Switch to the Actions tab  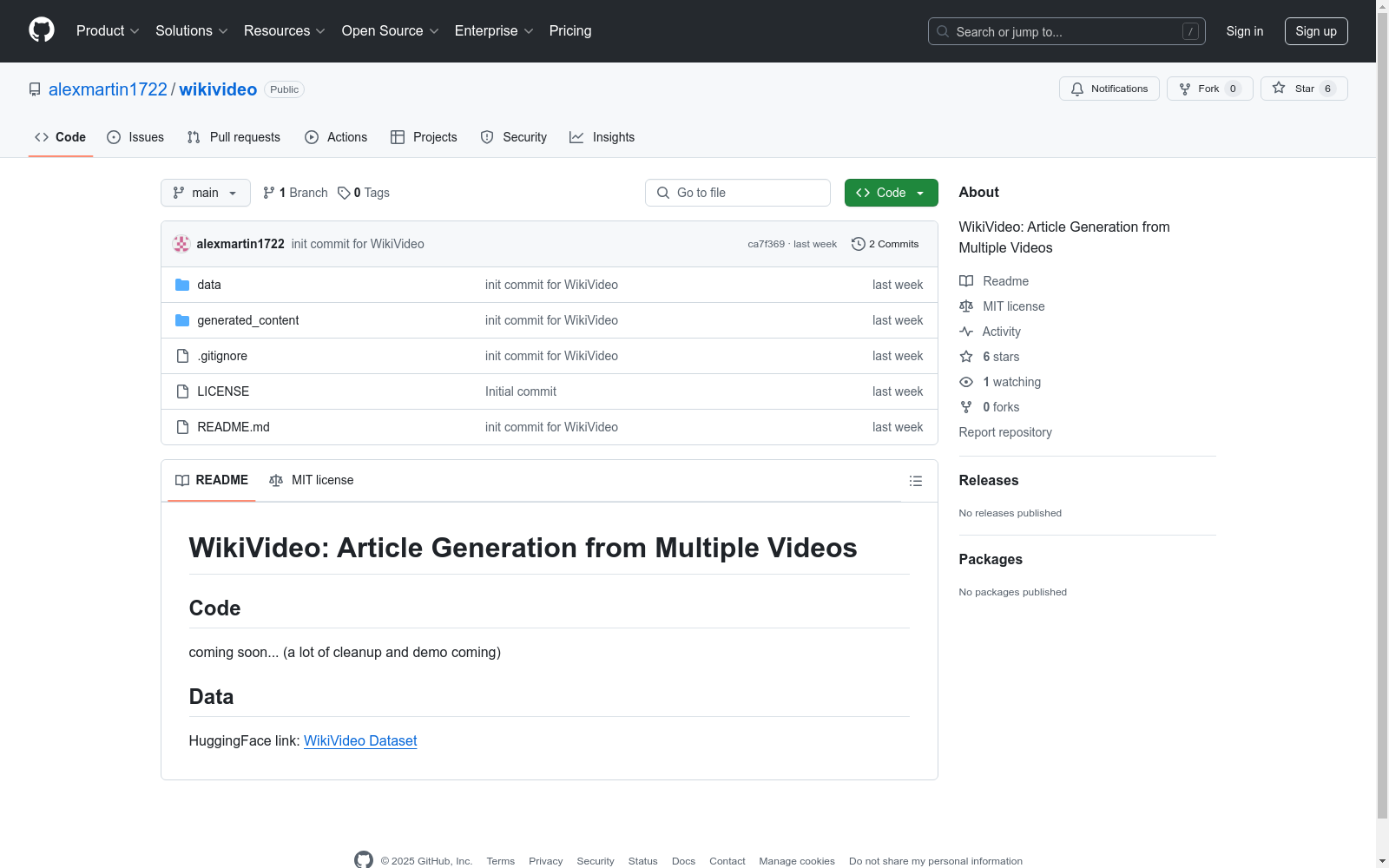pos(336,137)
